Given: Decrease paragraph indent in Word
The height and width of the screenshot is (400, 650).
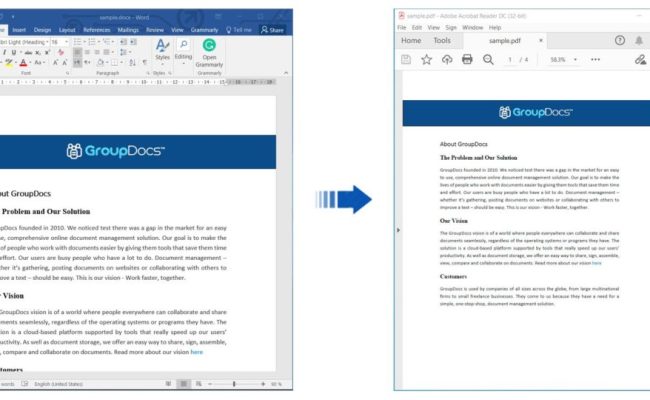Looking at the screenshot, I should point(123,42).
